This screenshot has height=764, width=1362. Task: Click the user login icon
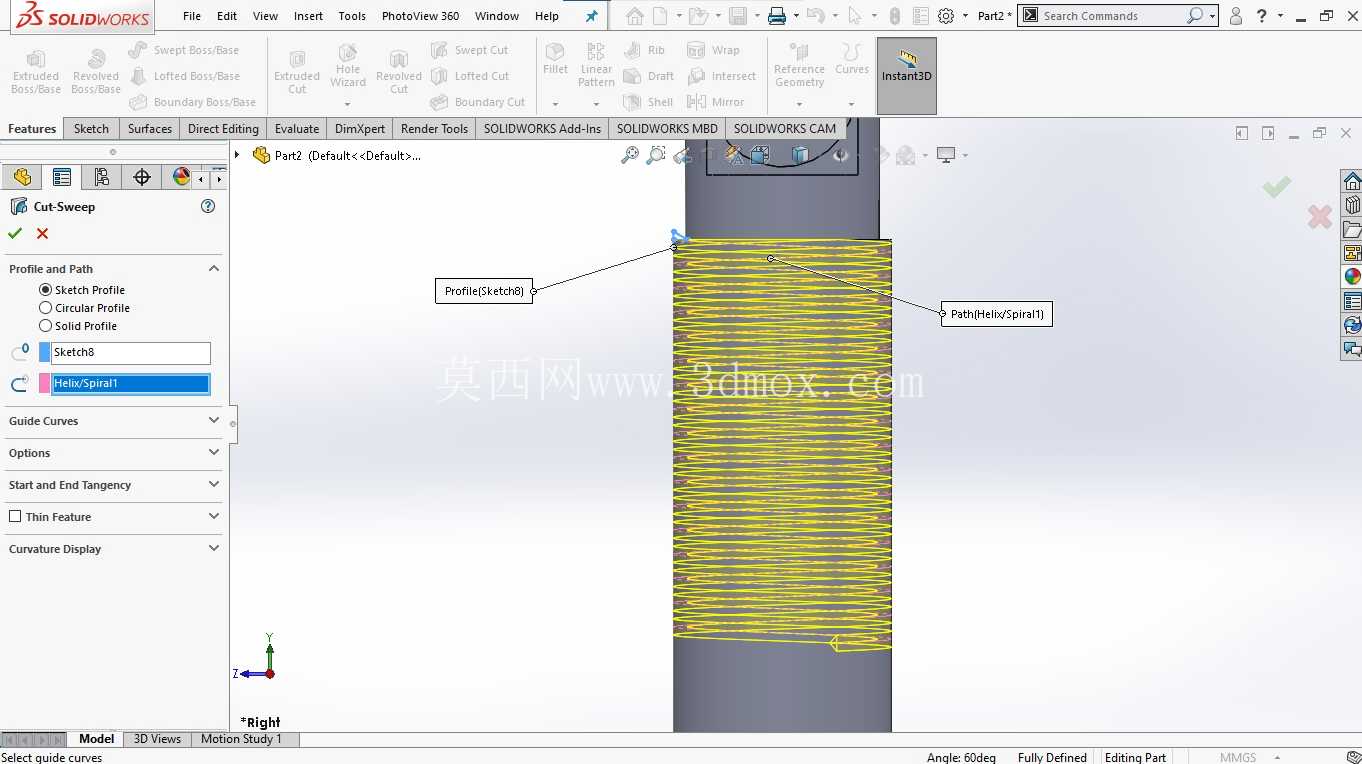[1236, 16]
